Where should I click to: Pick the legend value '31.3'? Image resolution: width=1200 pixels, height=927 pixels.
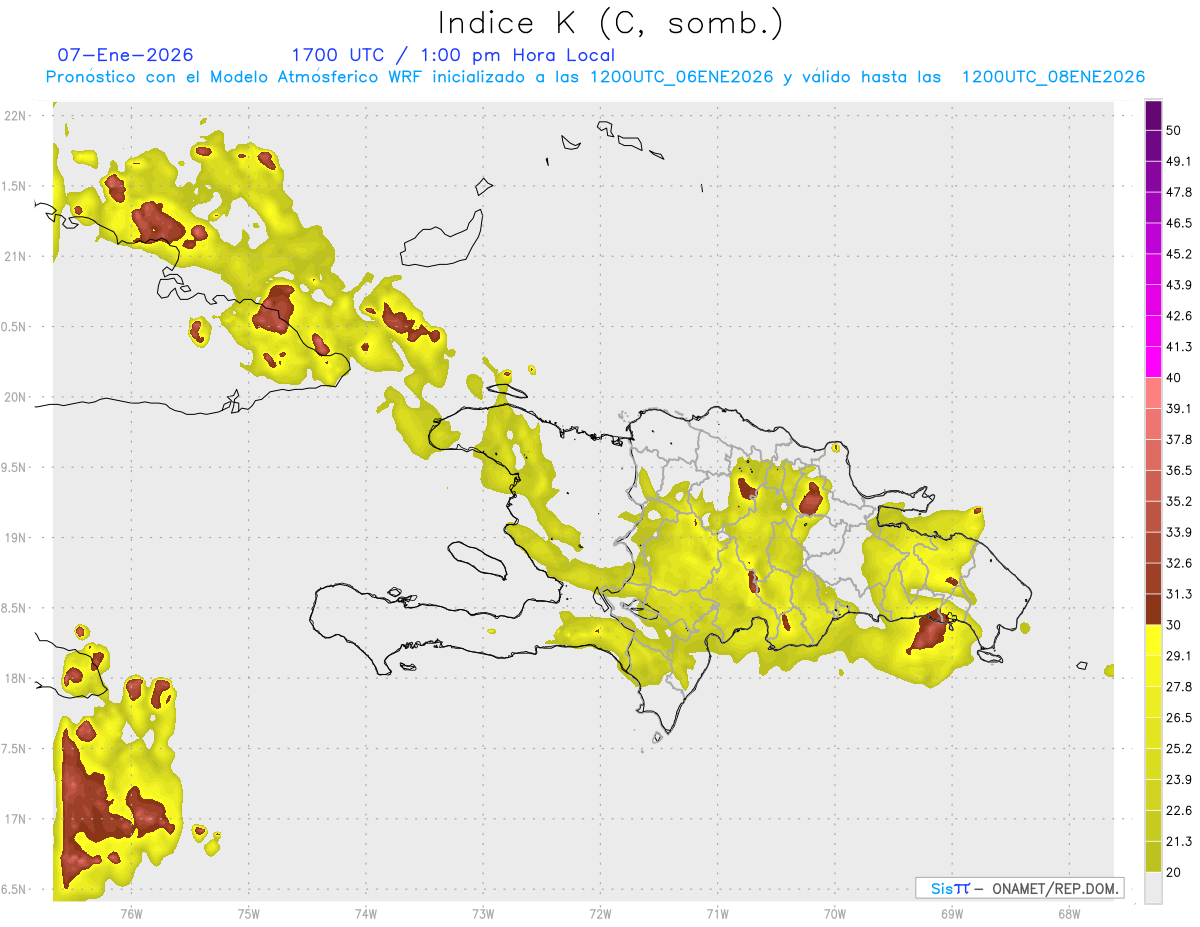pos(1178,594)
